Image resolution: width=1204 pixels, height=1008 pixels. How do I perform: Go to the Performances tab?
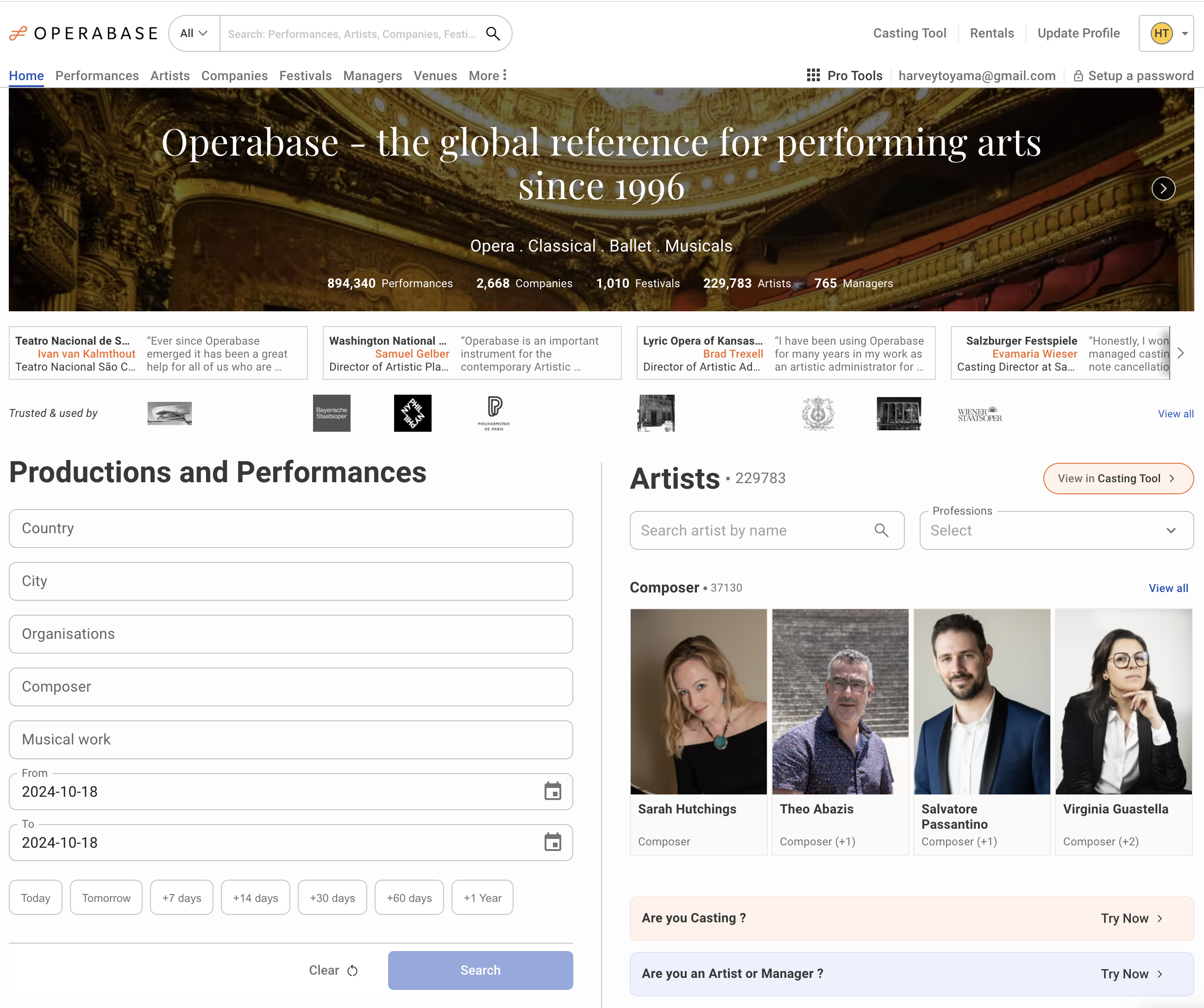(x=97, y=76)
